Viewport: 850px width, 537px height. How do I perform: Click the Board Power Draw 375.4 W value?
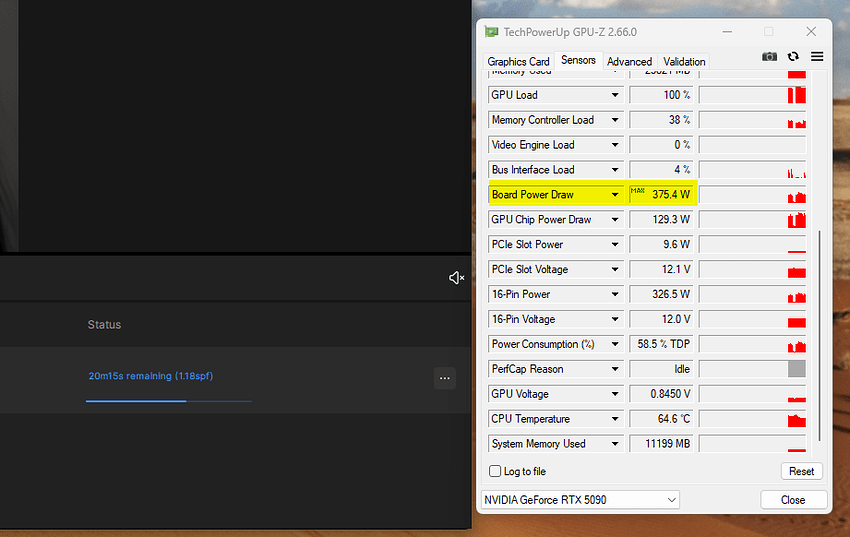[x=661, y=195]
